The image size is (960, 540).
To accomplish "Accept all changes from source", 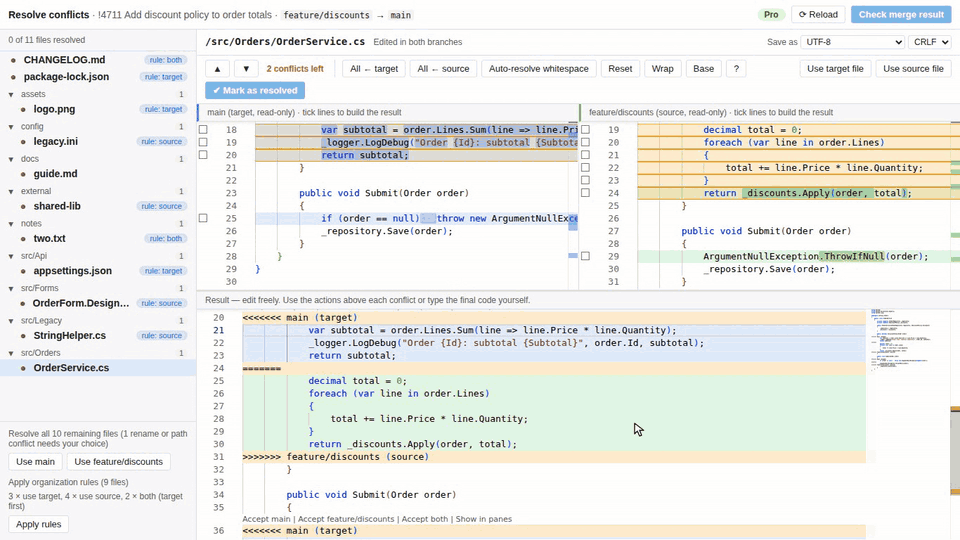I will click(443, 69).
